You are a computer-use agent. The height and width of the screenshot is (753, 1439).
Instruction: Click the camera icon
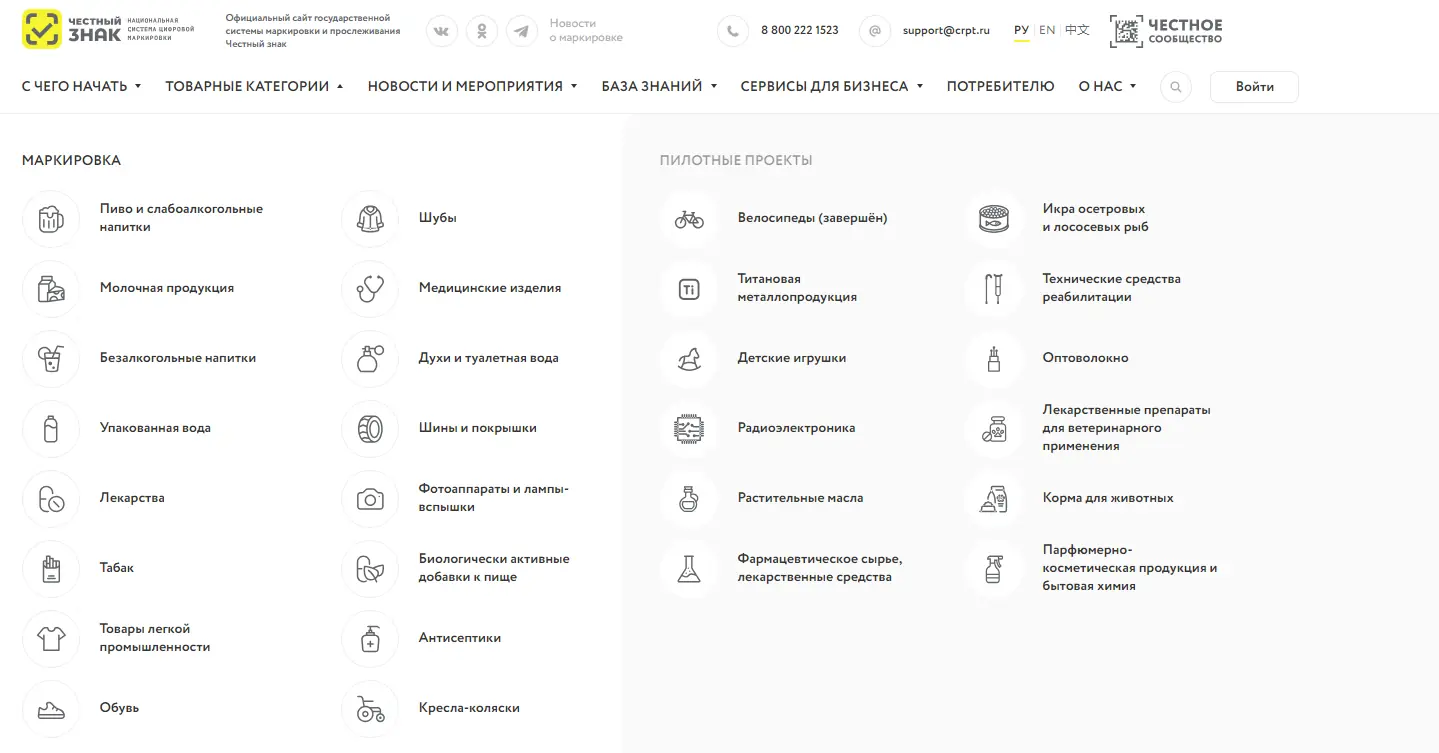(370, 499)
